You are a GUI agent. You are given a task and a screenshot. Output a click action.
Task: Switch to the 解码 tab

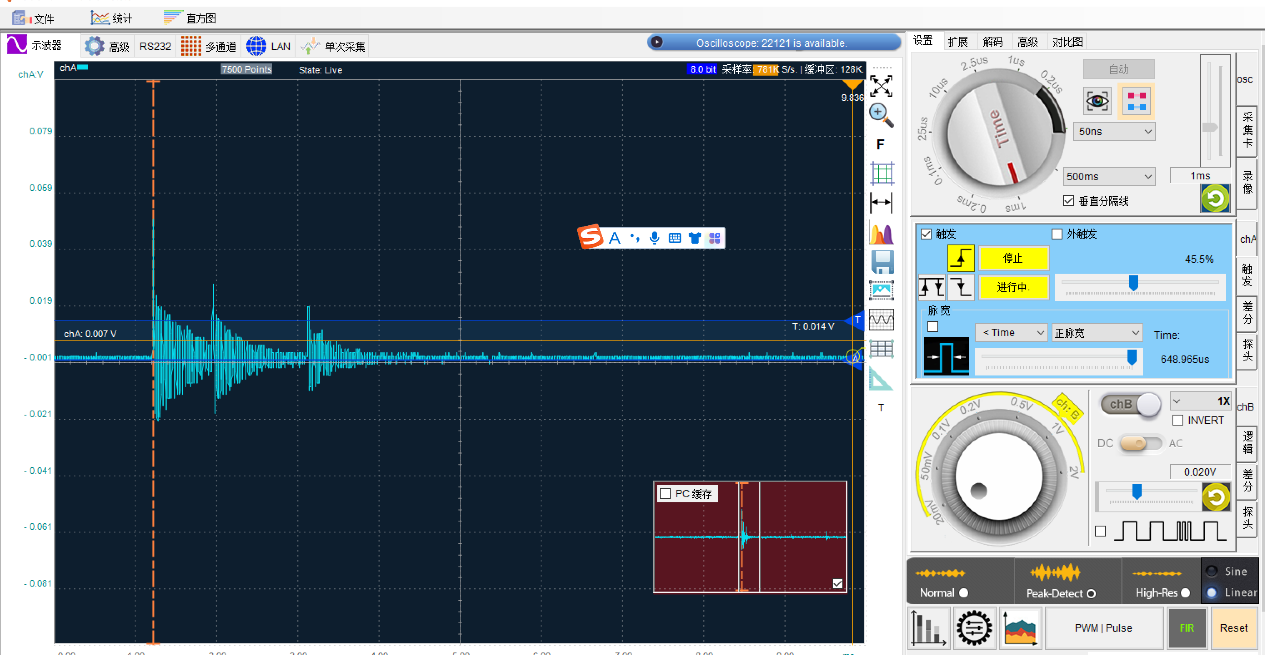coord(992,42)
